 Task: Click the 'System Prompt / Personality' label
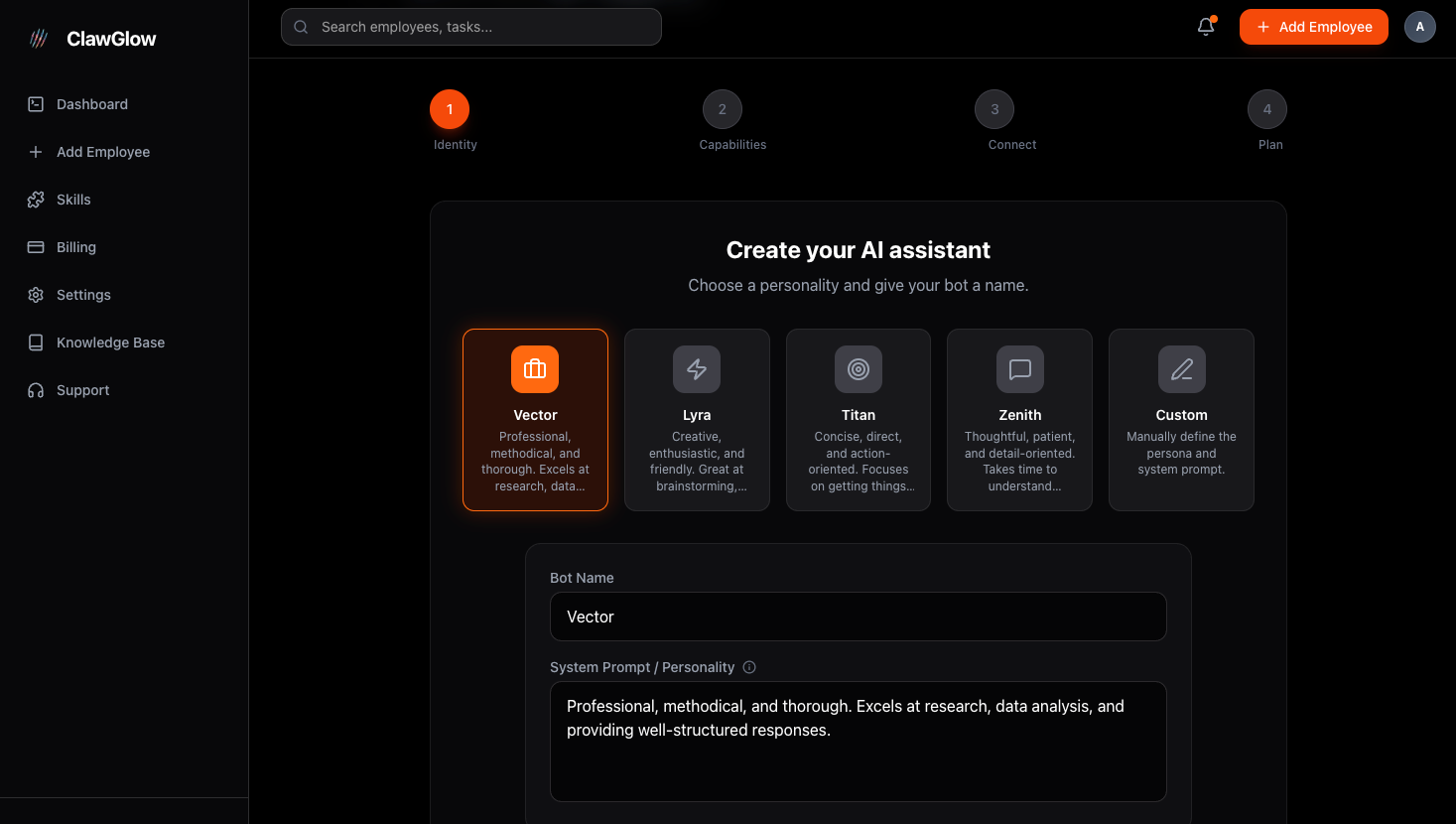click(x=642, y=667)
